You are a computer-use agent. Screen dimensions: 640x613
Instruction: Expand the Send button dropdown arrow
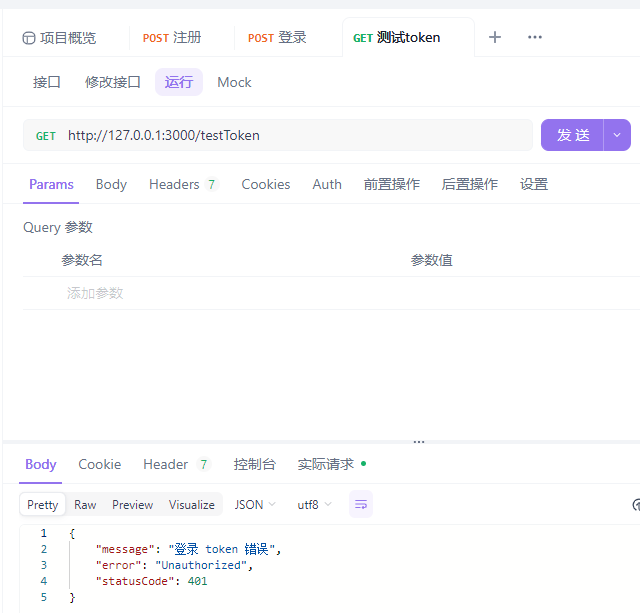point(617,135)
